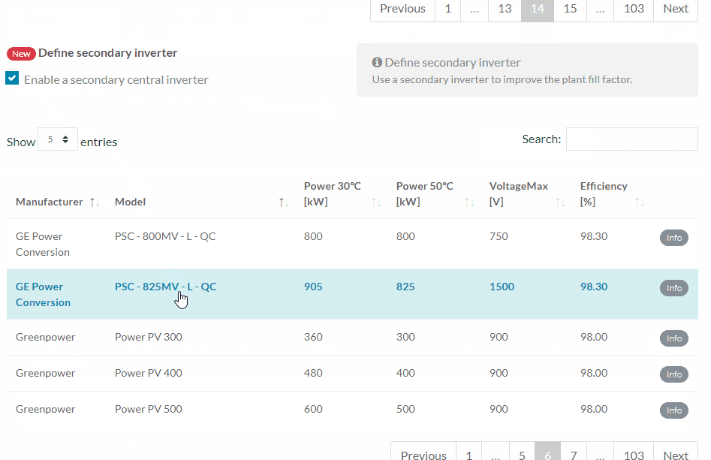The image size is (711, 460).
Task: Sort by VoltageMax column arrows
Action: click(560, 202)
